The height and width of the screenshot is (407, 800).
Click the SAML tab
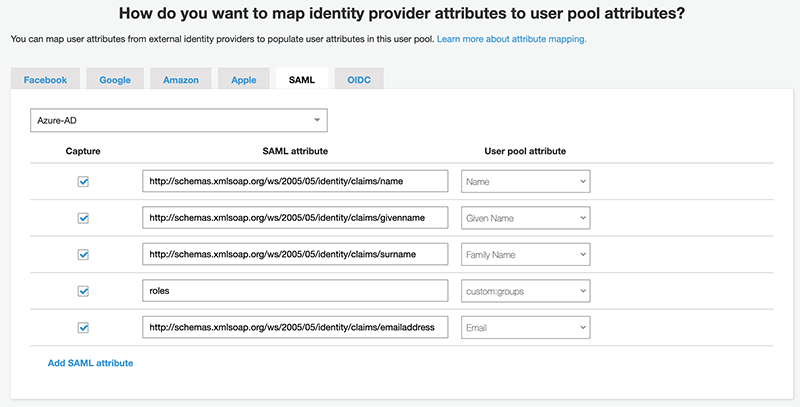point(301,80)
